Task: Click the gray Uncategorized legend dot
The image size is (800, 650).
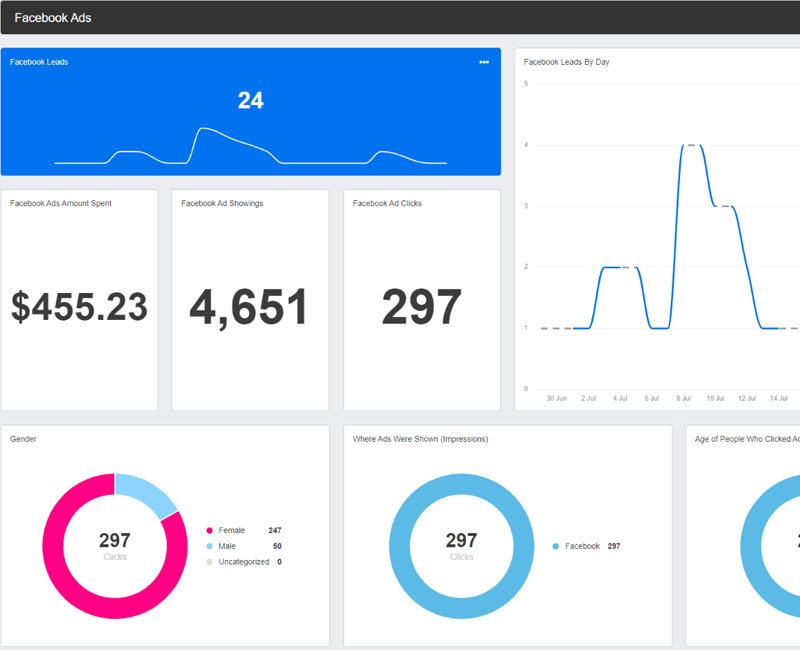Action: click(210, 562)
